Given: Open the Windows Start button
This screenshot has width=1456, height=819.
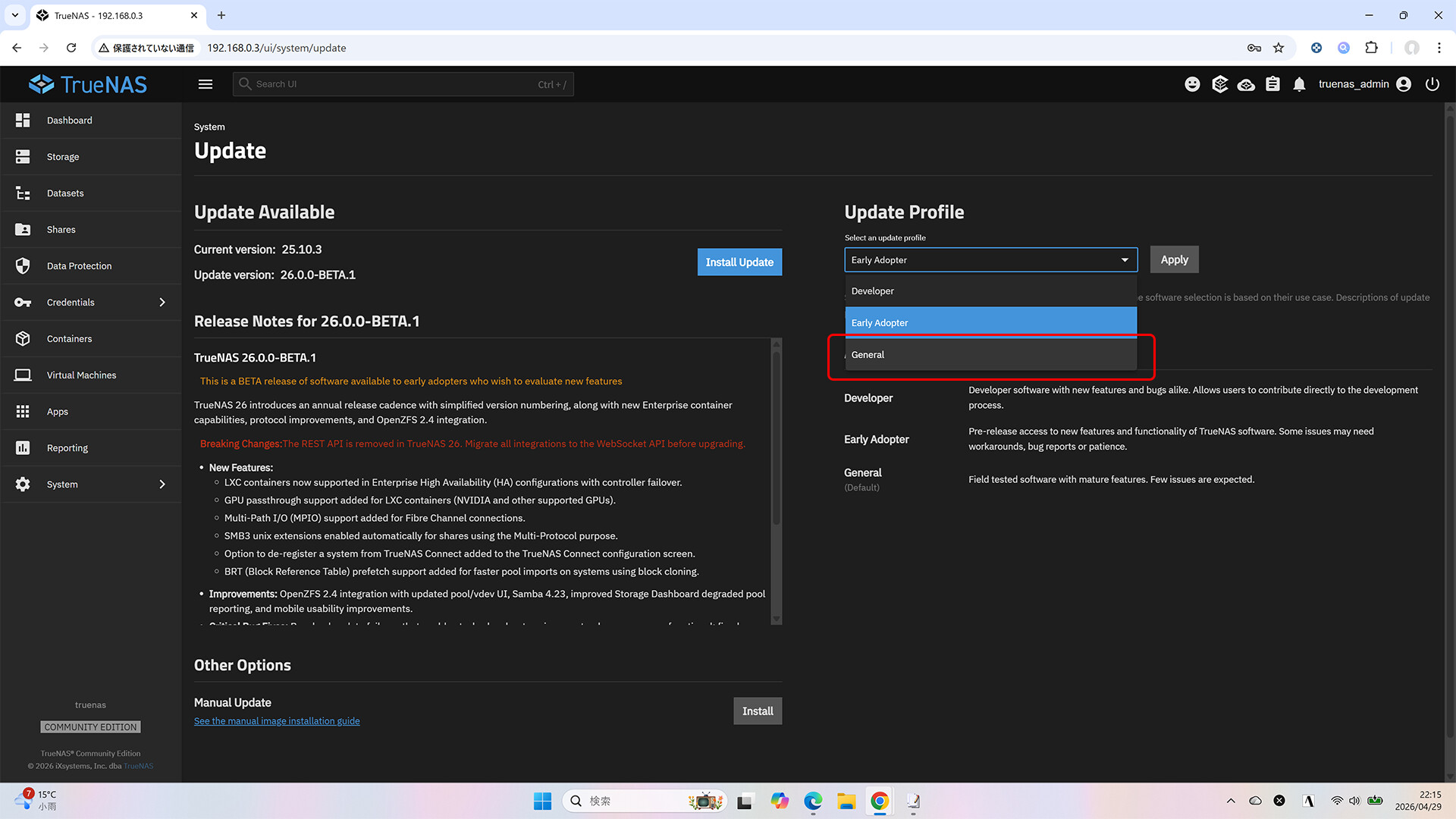Looking at the screenshot, I should [x=543, y=801].
